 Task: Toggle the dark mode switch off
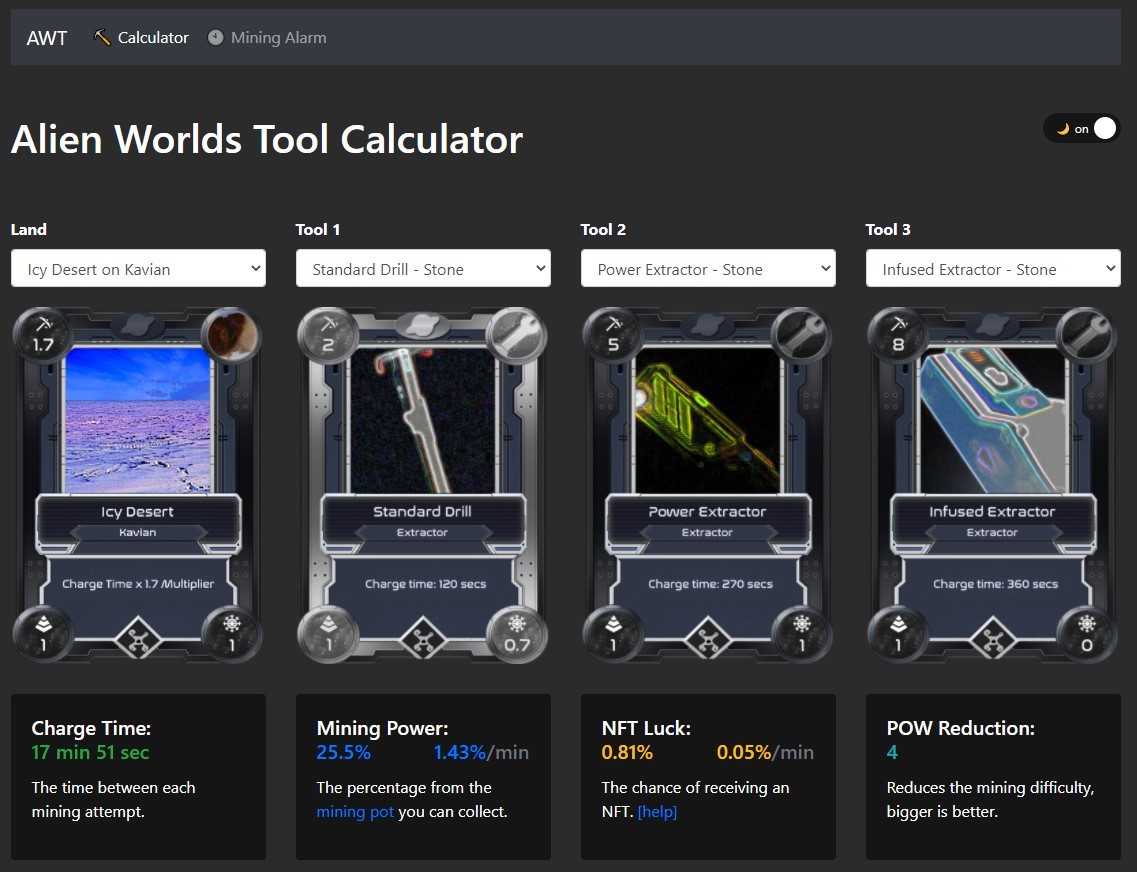click(1082, 129)
